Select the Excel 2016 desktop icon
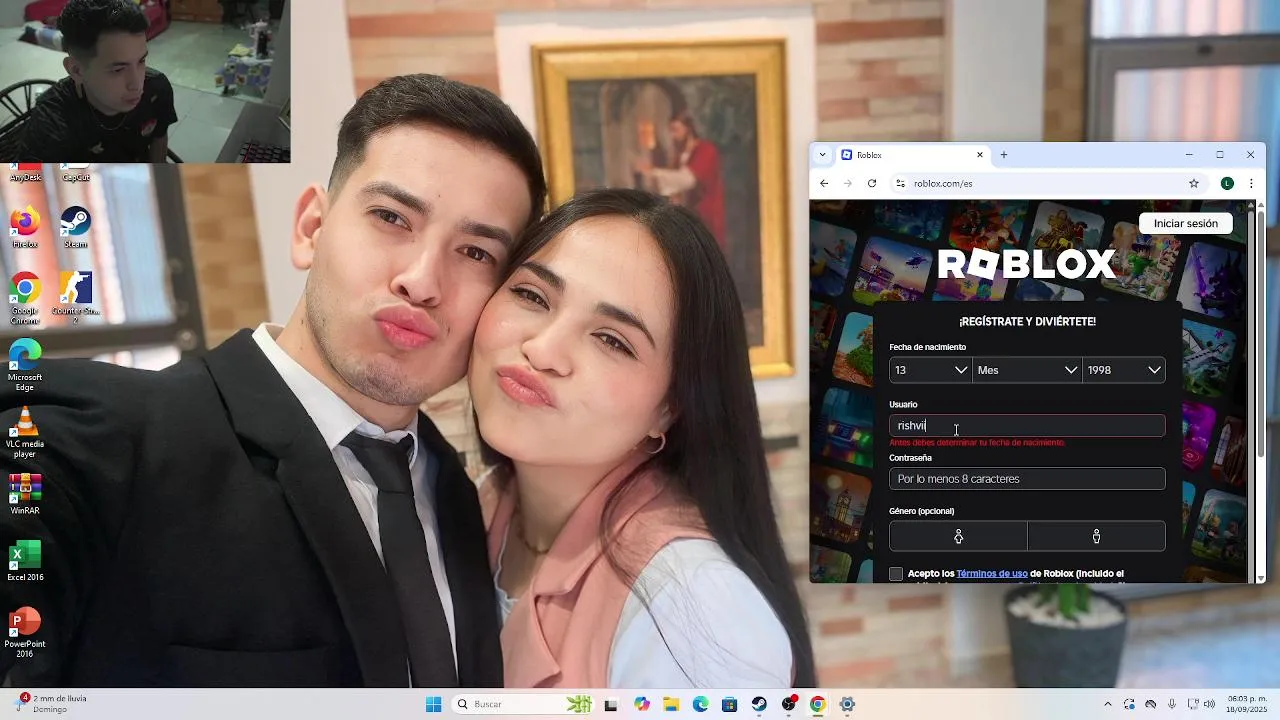The height and width of the screenshot is (720, 1280). click(25, 561)
